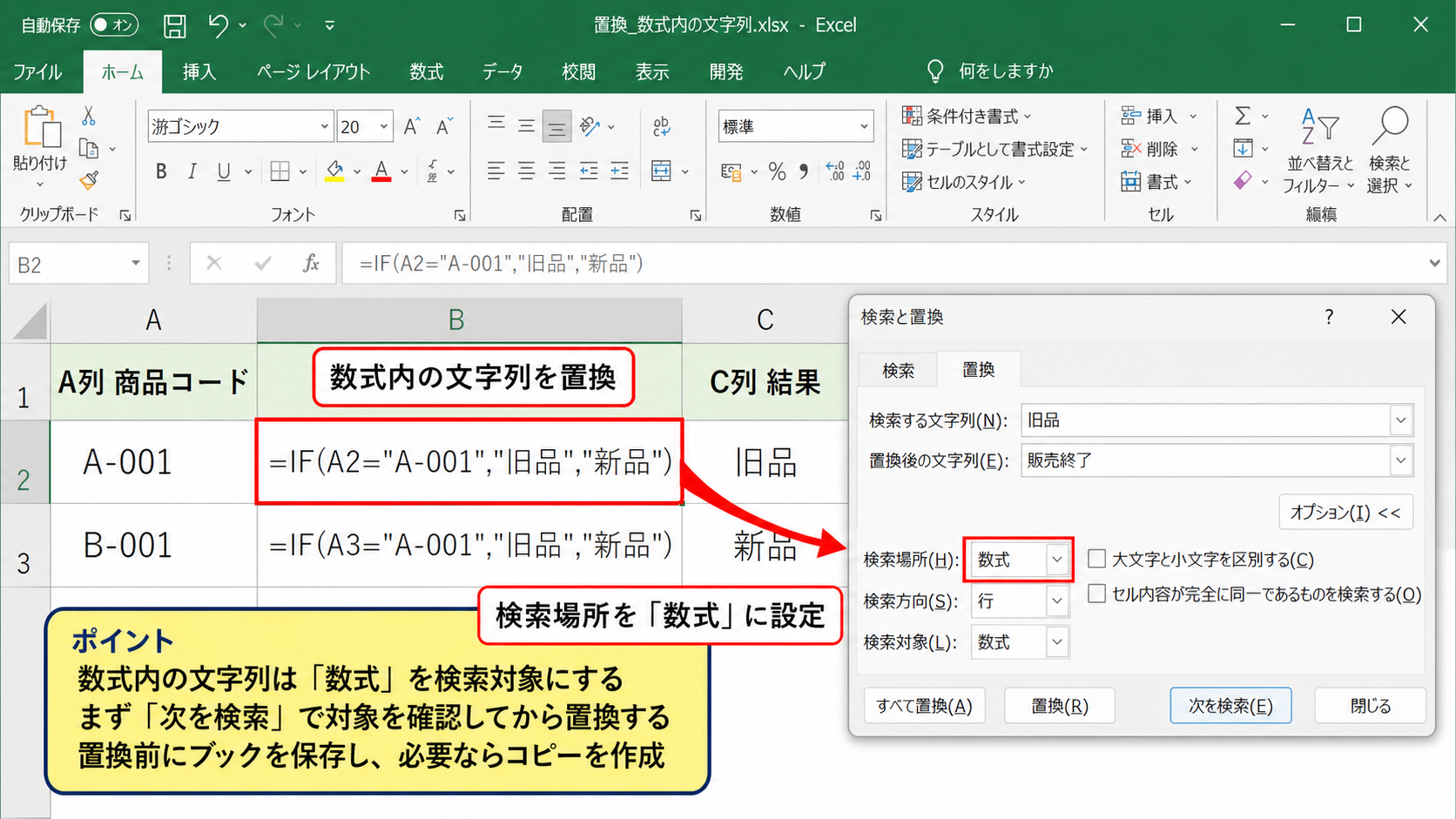This screenshot has width=1456, height=819.
Task: Switch to the ページ レイアウト tab
Action: [313, 72]
